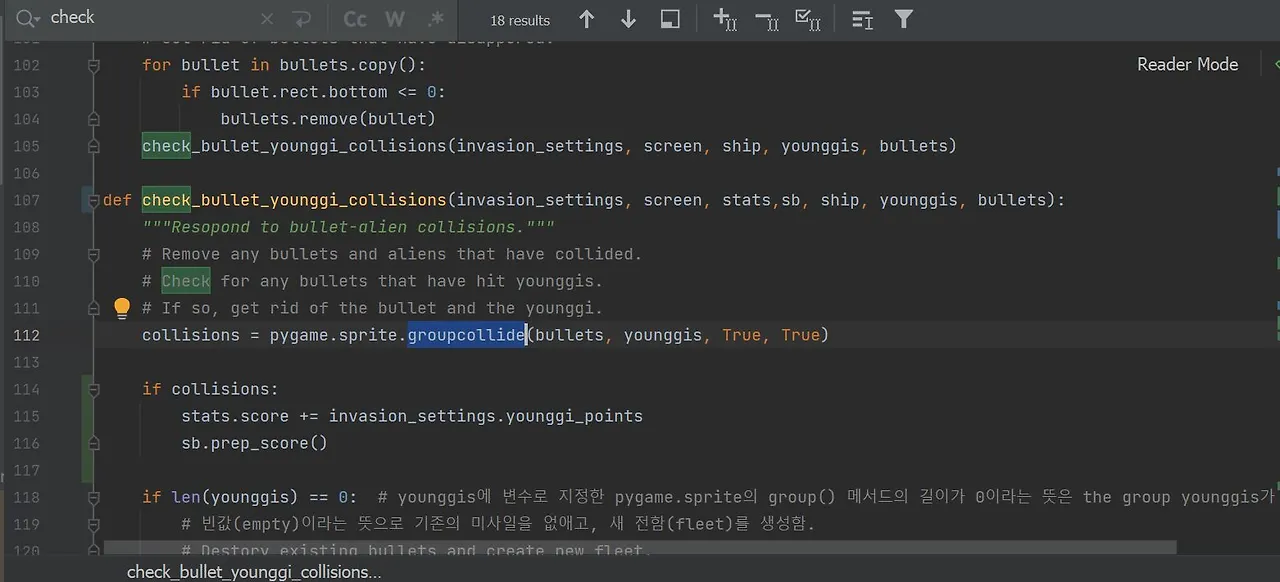Go to previous occurrence with up arrow
1280x582 pixels.
pos(587,19)
